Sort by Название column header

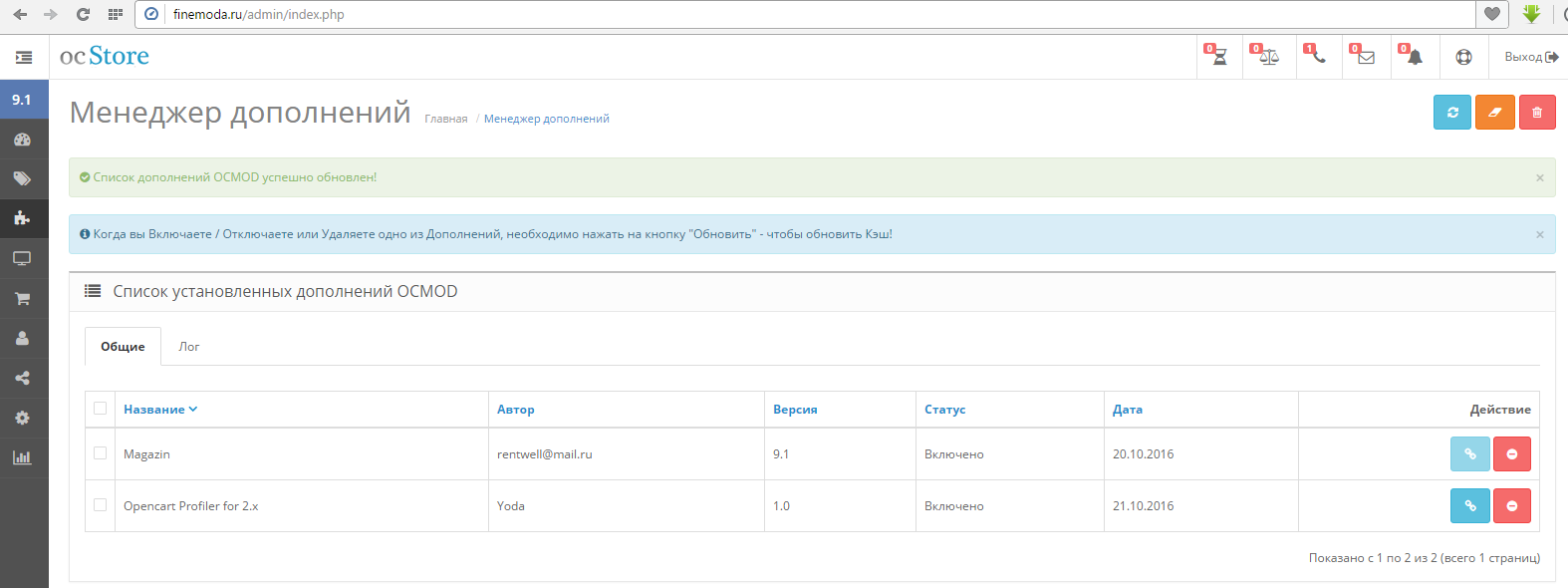(x=160, y=410)
